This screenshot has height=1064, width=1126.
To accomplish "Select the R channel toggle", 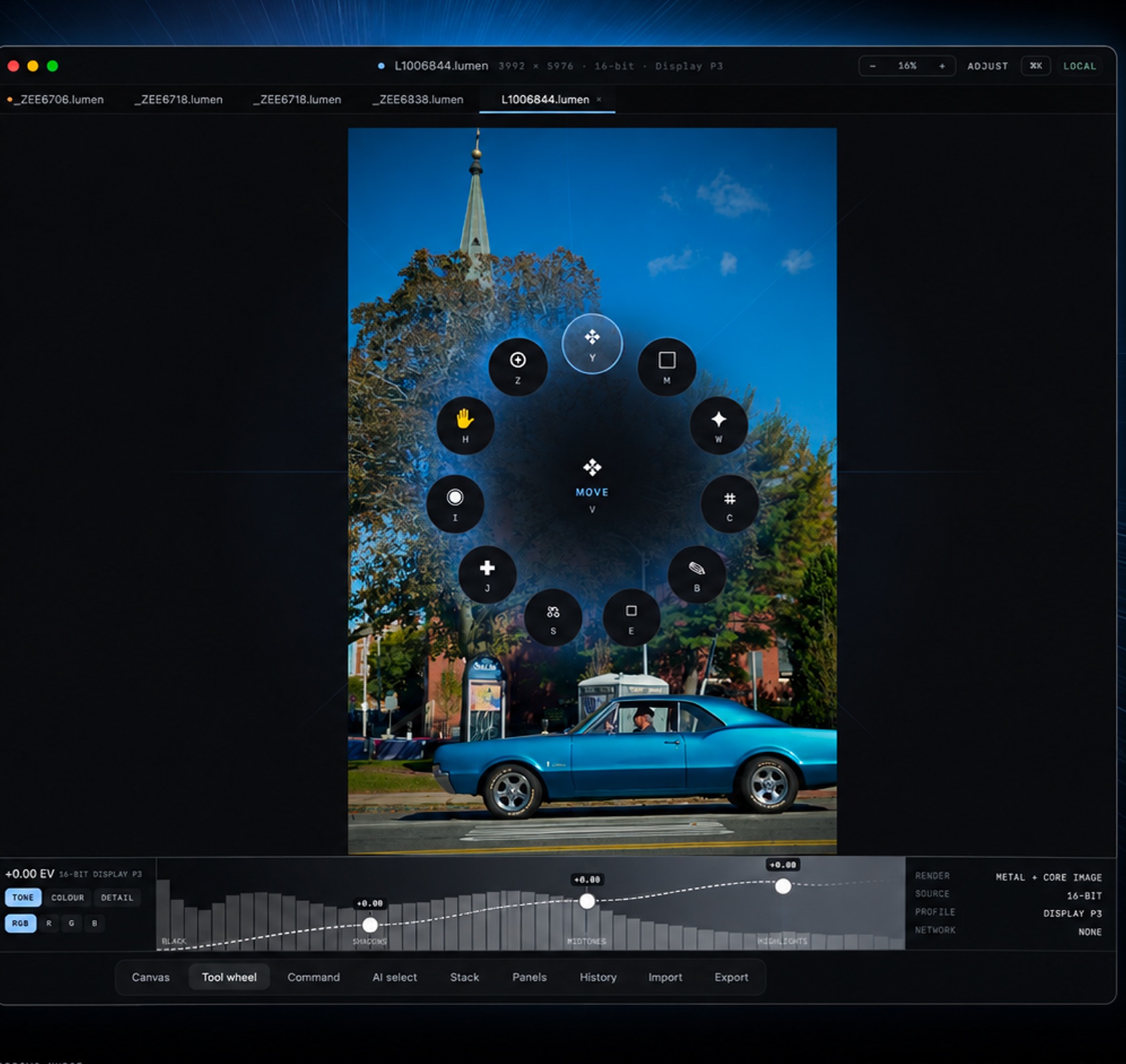I will (48, 923).
